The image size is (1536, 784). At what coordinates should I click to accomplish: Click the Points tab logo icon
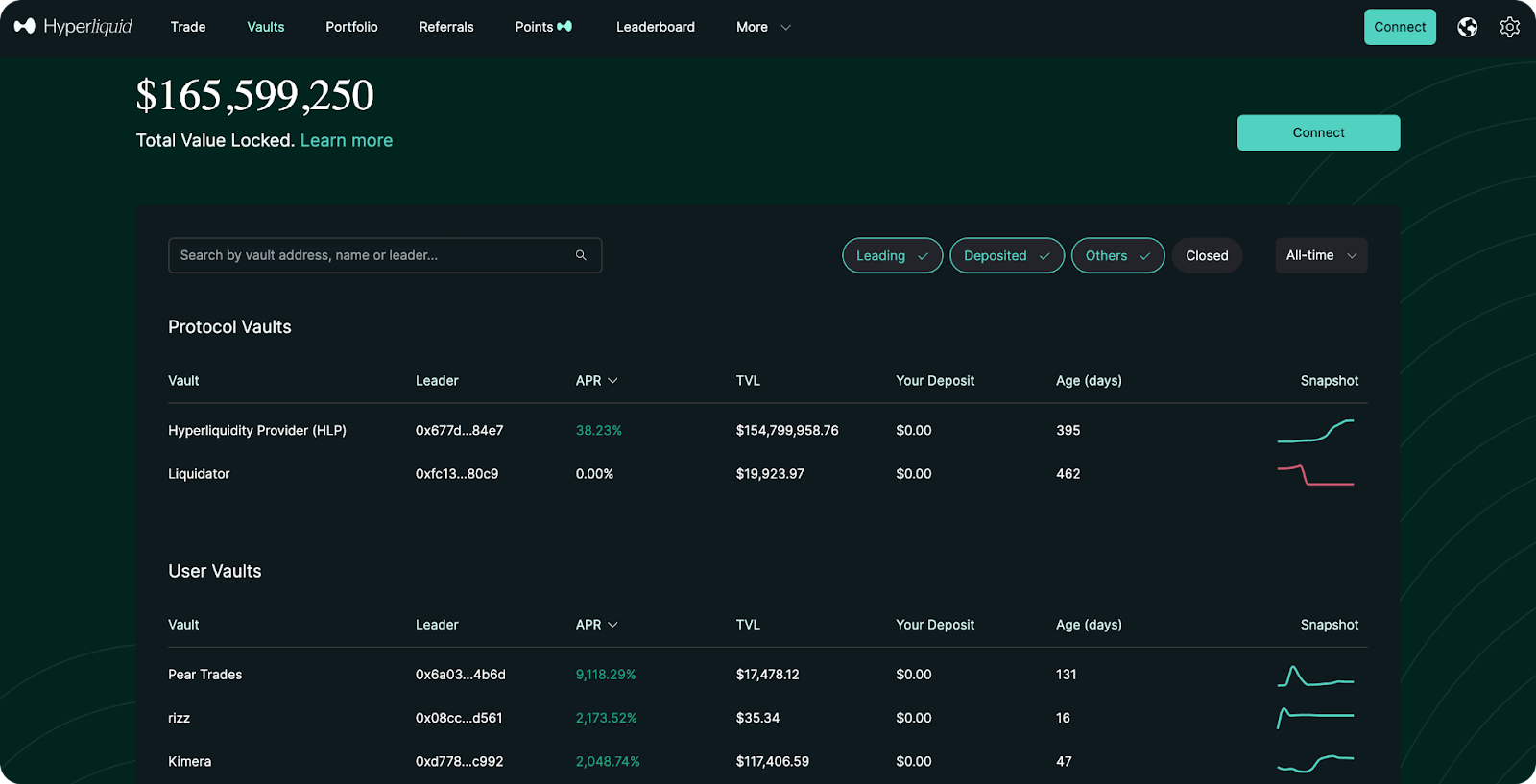(x=564, y=27)
